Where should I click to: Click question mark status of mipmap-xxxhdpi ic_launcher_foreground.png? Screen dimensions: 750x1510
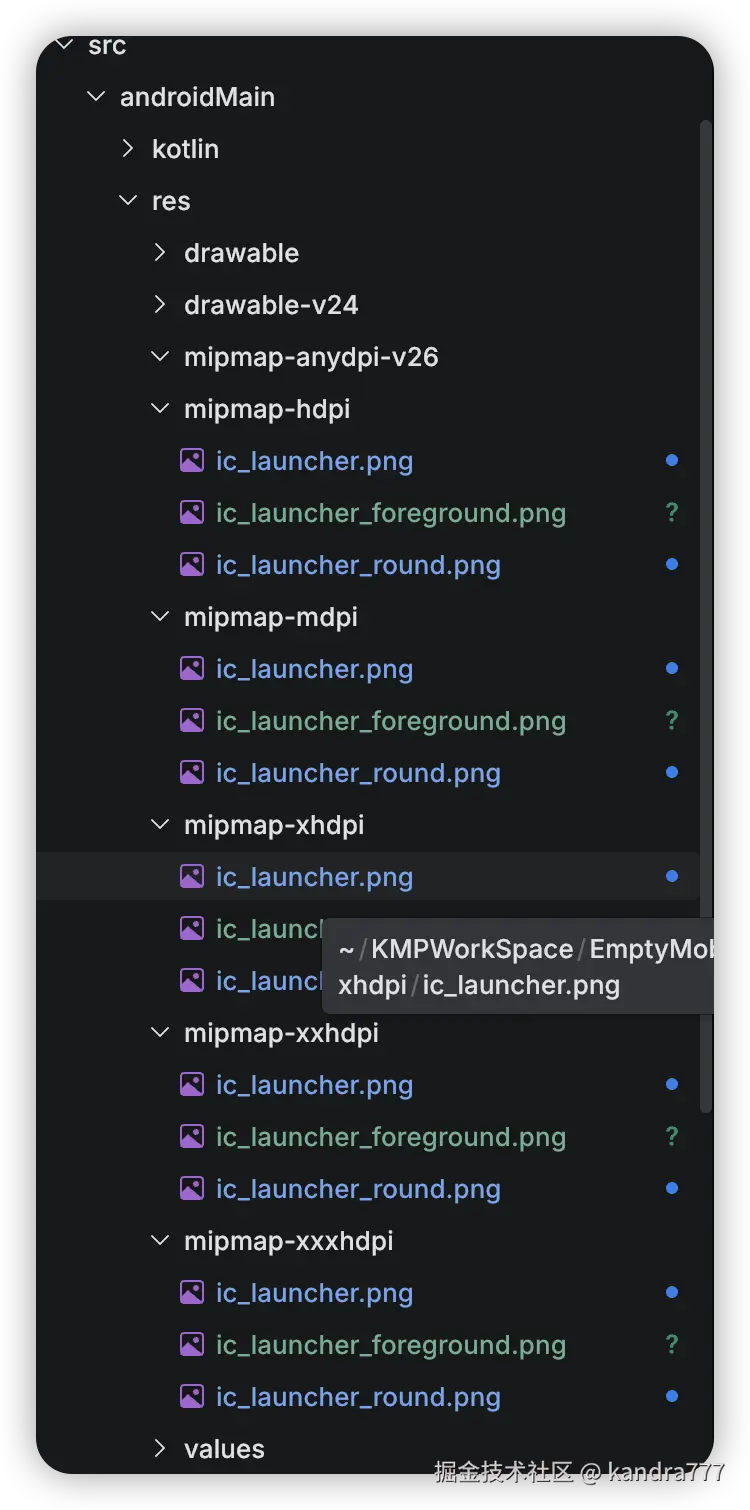(672, 1345)
